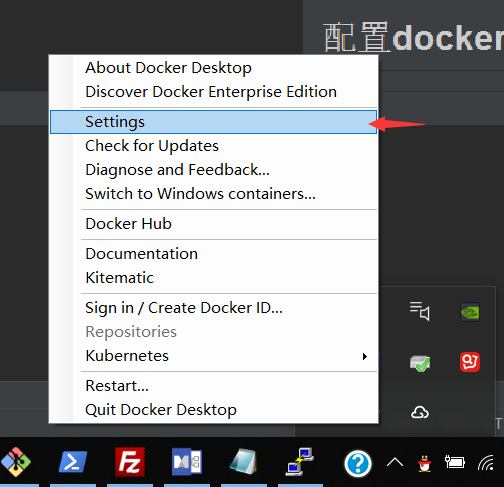Click the network connection utility taskbar icon
Image resolution: width=504 pixels, height=487 pixels.
[x=300, y=462]
